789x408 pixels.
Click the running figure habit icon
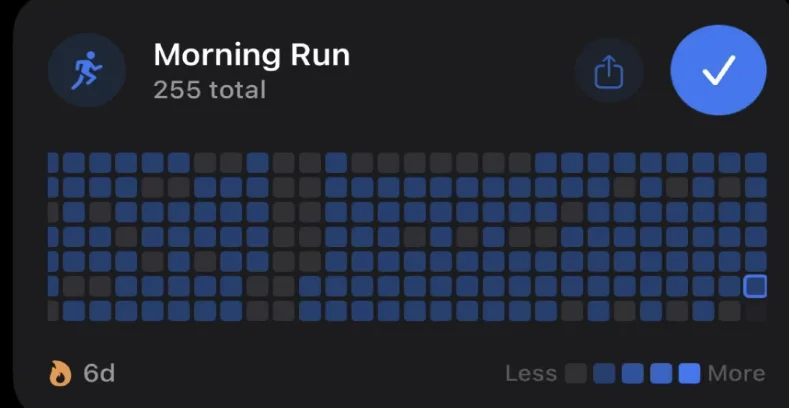point(87,70)
